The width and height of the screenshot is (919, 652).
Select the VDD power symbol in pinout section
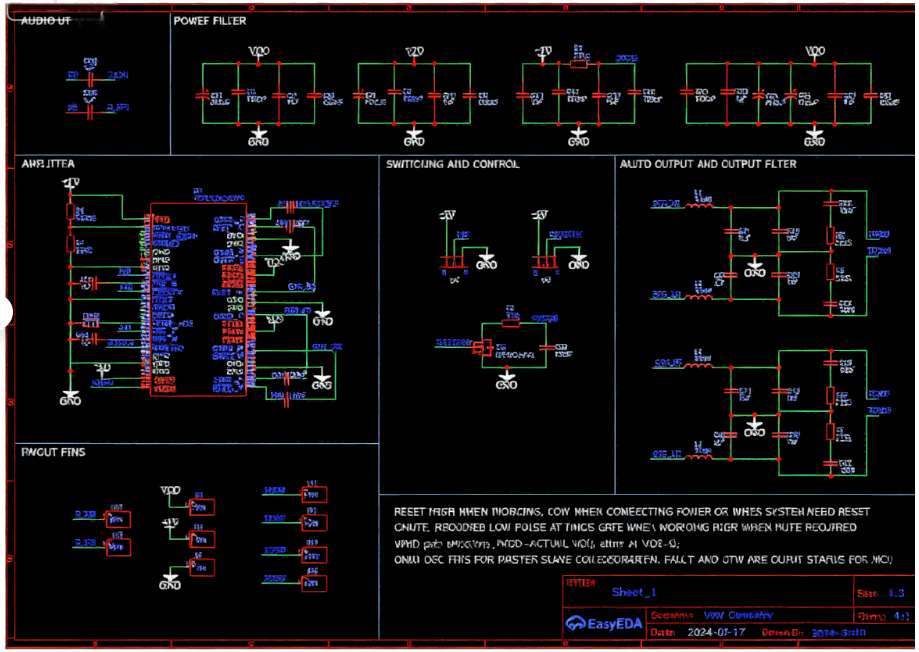click(171, 492)
